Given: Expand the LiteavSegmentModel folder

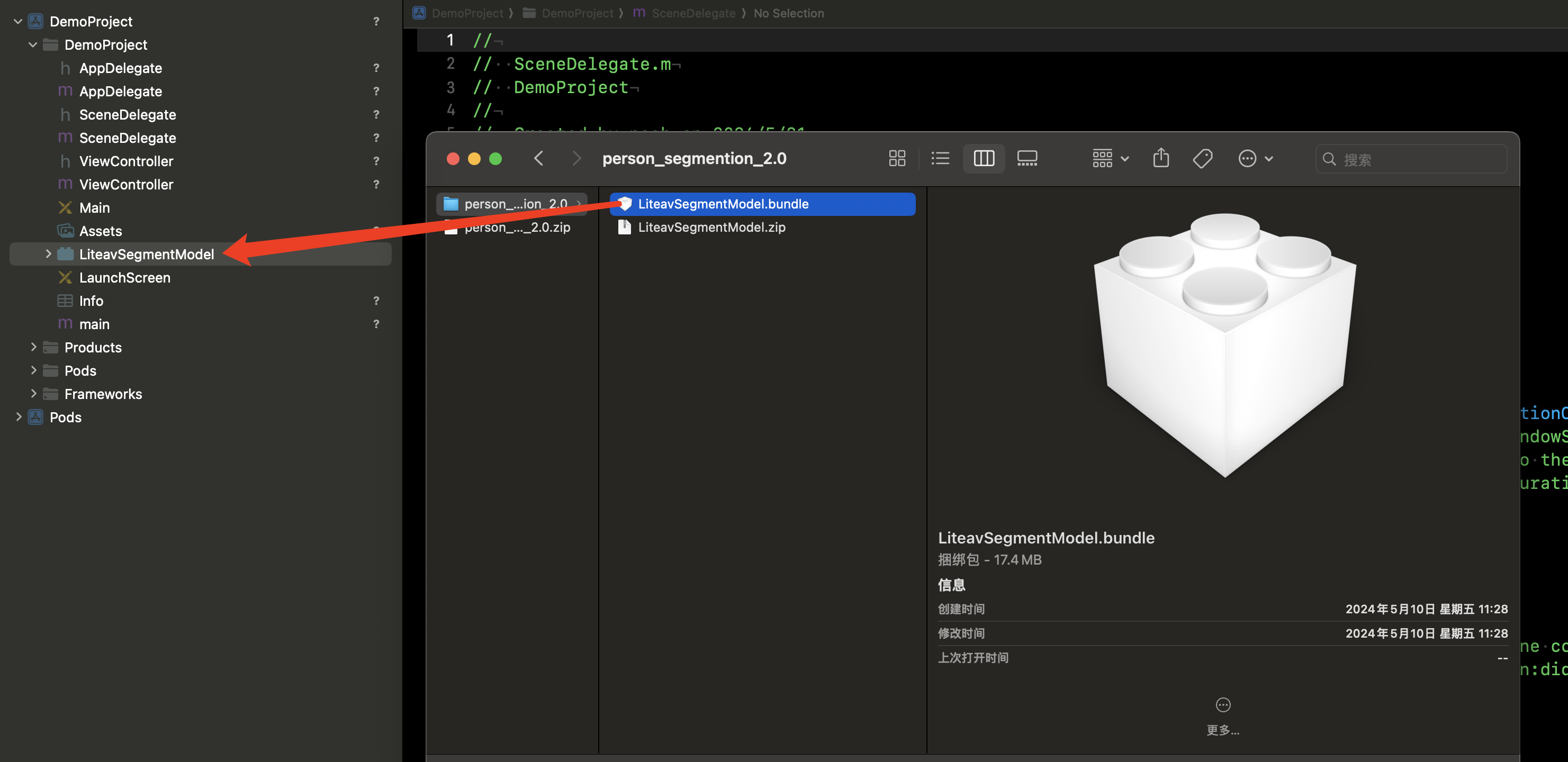Looking at the screenshot, I should point(48,255).
